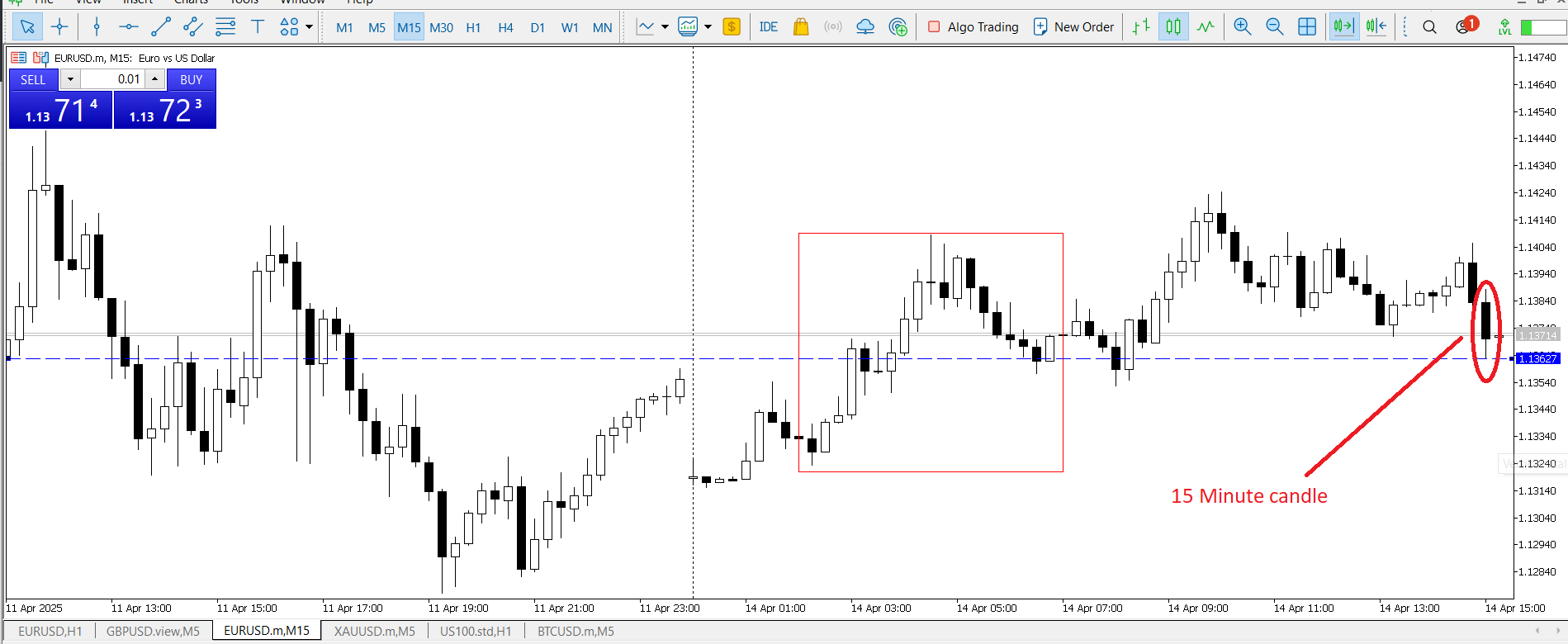Viewport: 1568px width, 644px height.
Task: Click the Zoom Out magnifier icon
Action: tap(1274, 27)
